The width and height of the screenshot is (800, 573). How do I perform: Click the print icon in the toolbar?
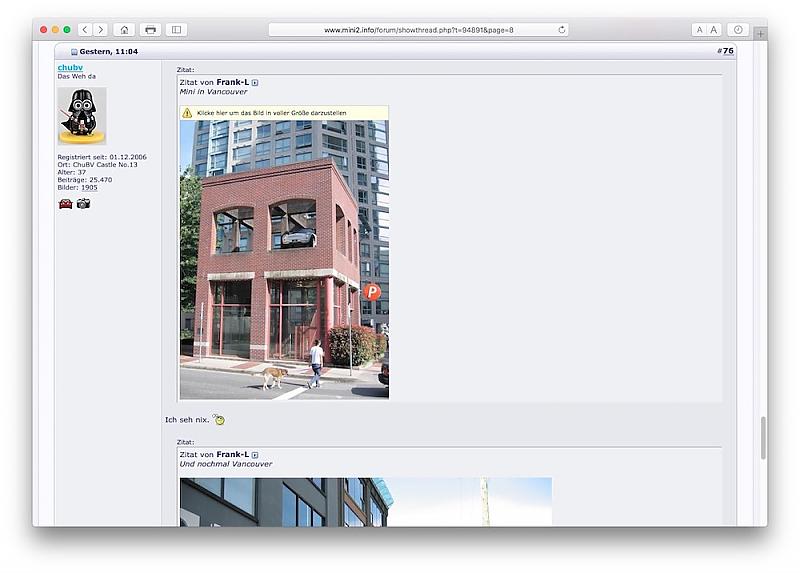(x=150, y=30)
